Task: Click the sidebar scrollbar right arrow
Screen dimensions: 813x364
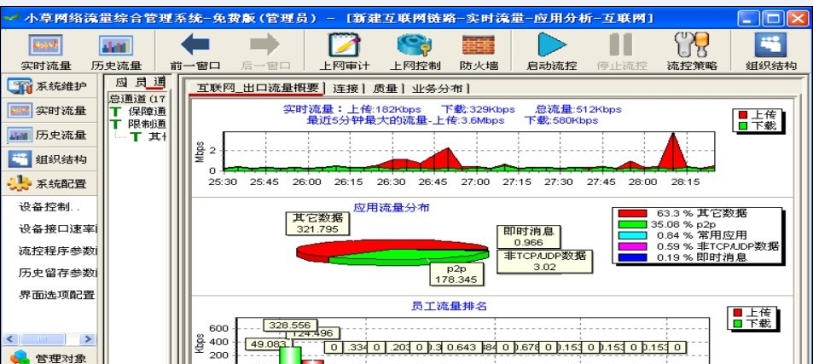Action: 88,339
